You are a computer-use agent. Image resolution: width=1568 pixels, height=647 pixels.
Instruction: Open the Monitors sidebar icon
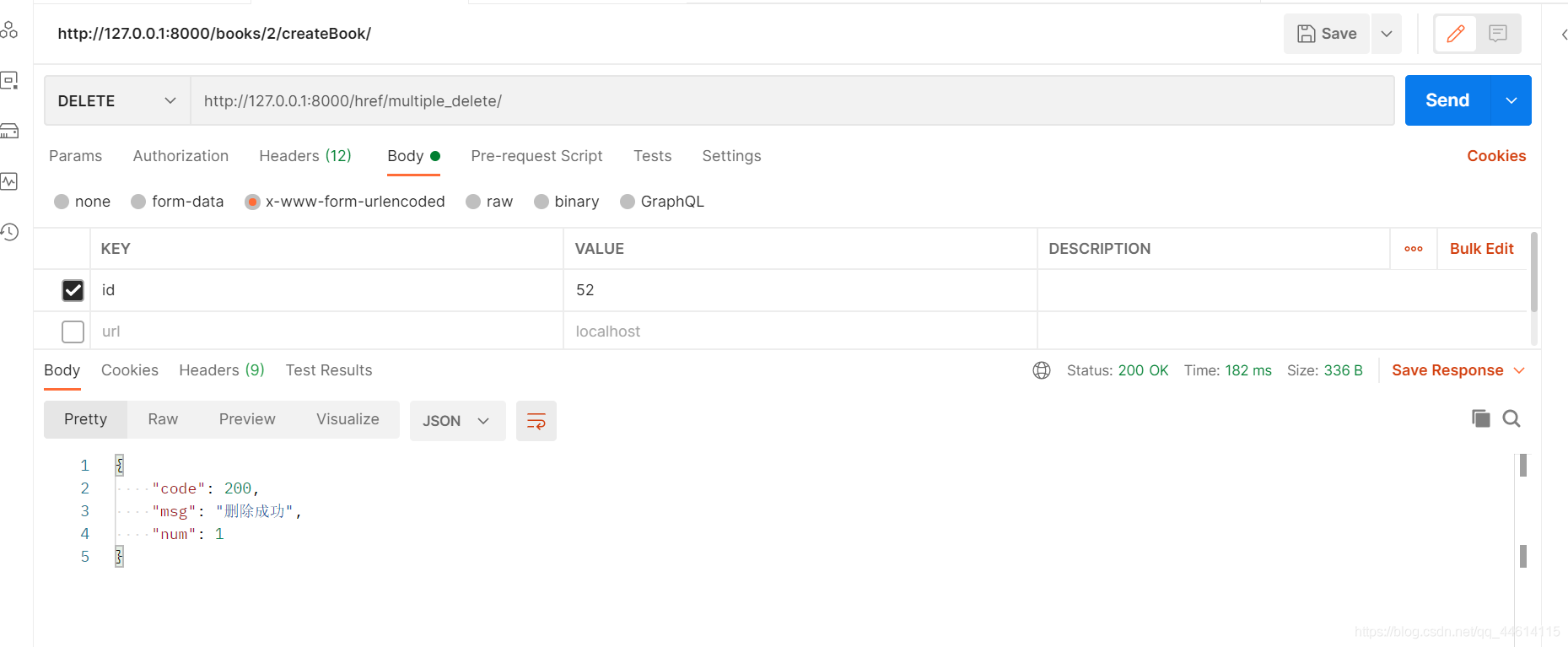(x=8, y=181)
